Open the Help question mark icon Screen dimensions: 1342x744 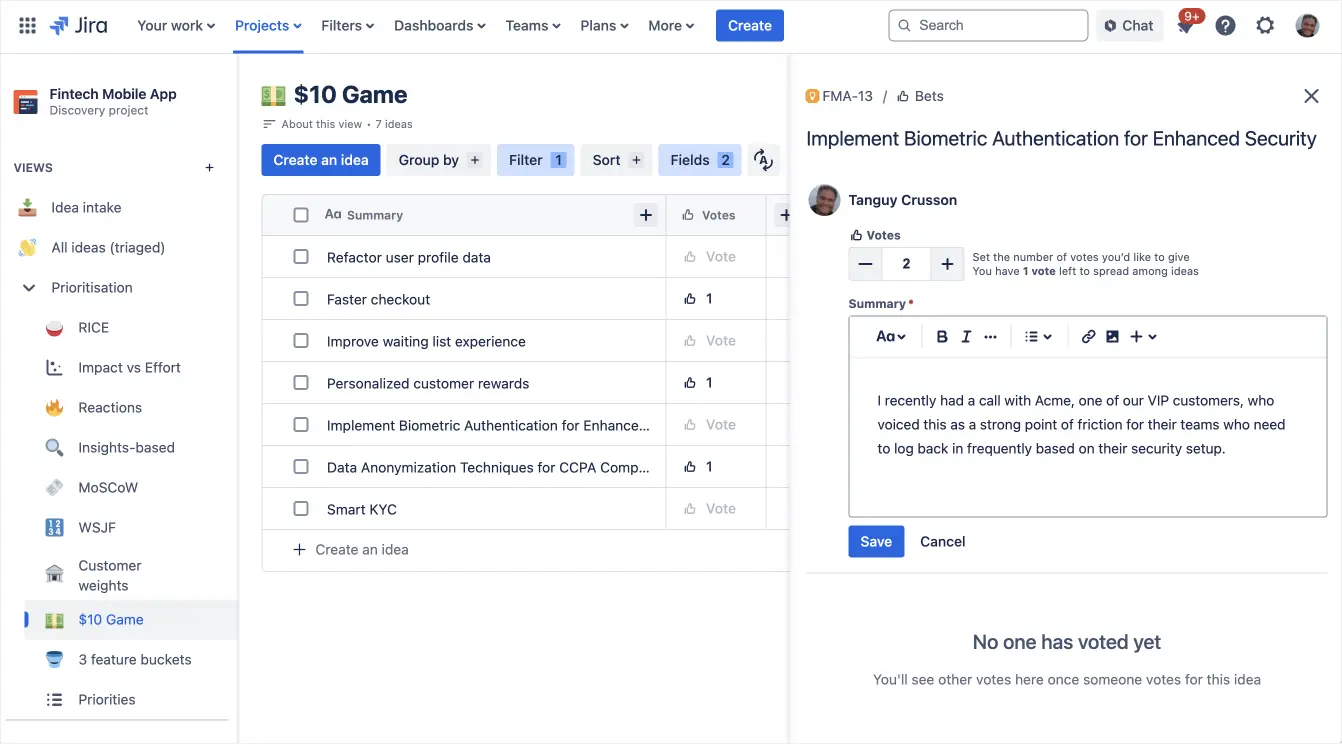(1225, 26)
